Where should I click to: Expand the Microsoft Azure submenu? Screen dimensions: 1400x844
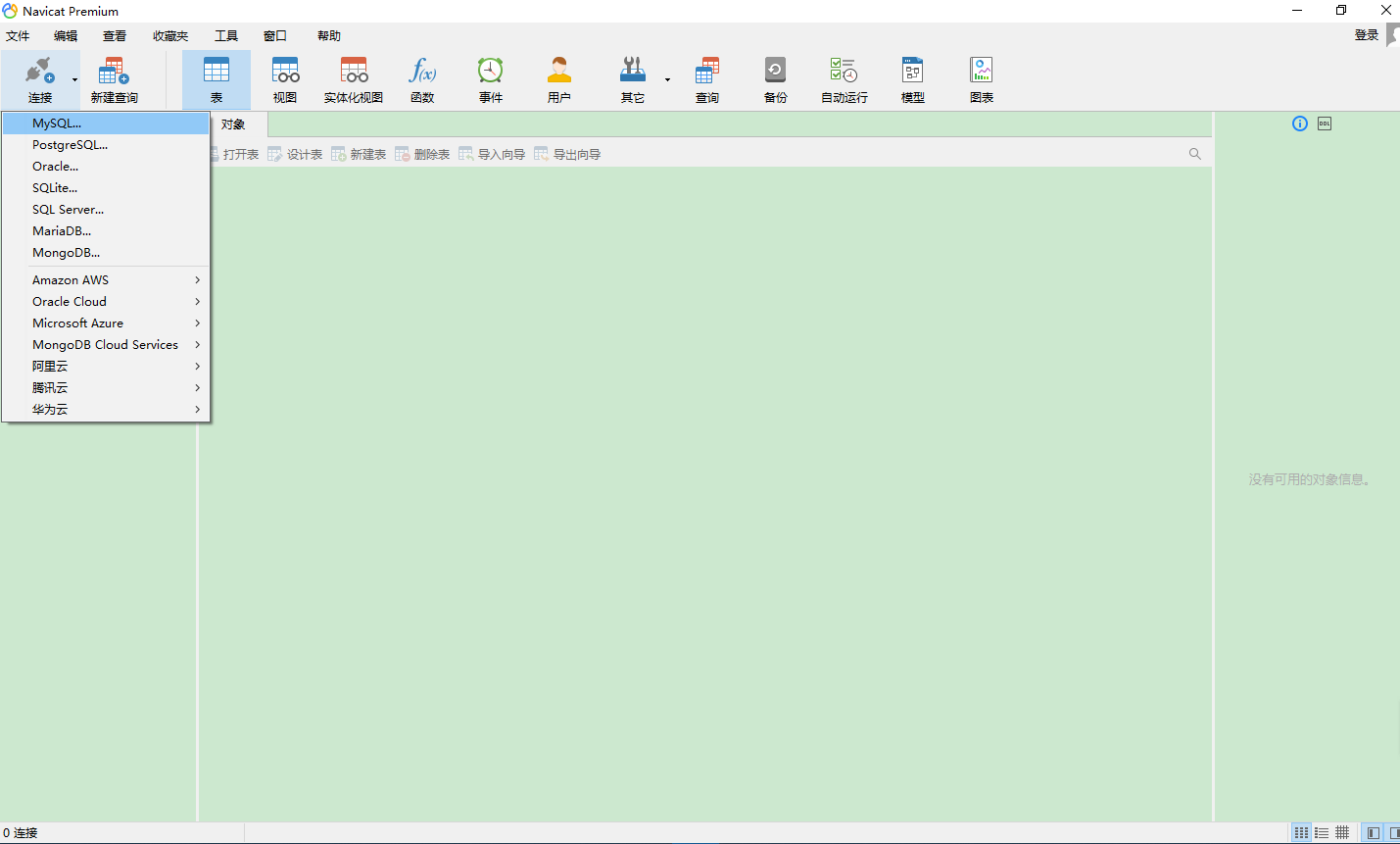click(106, 323)
